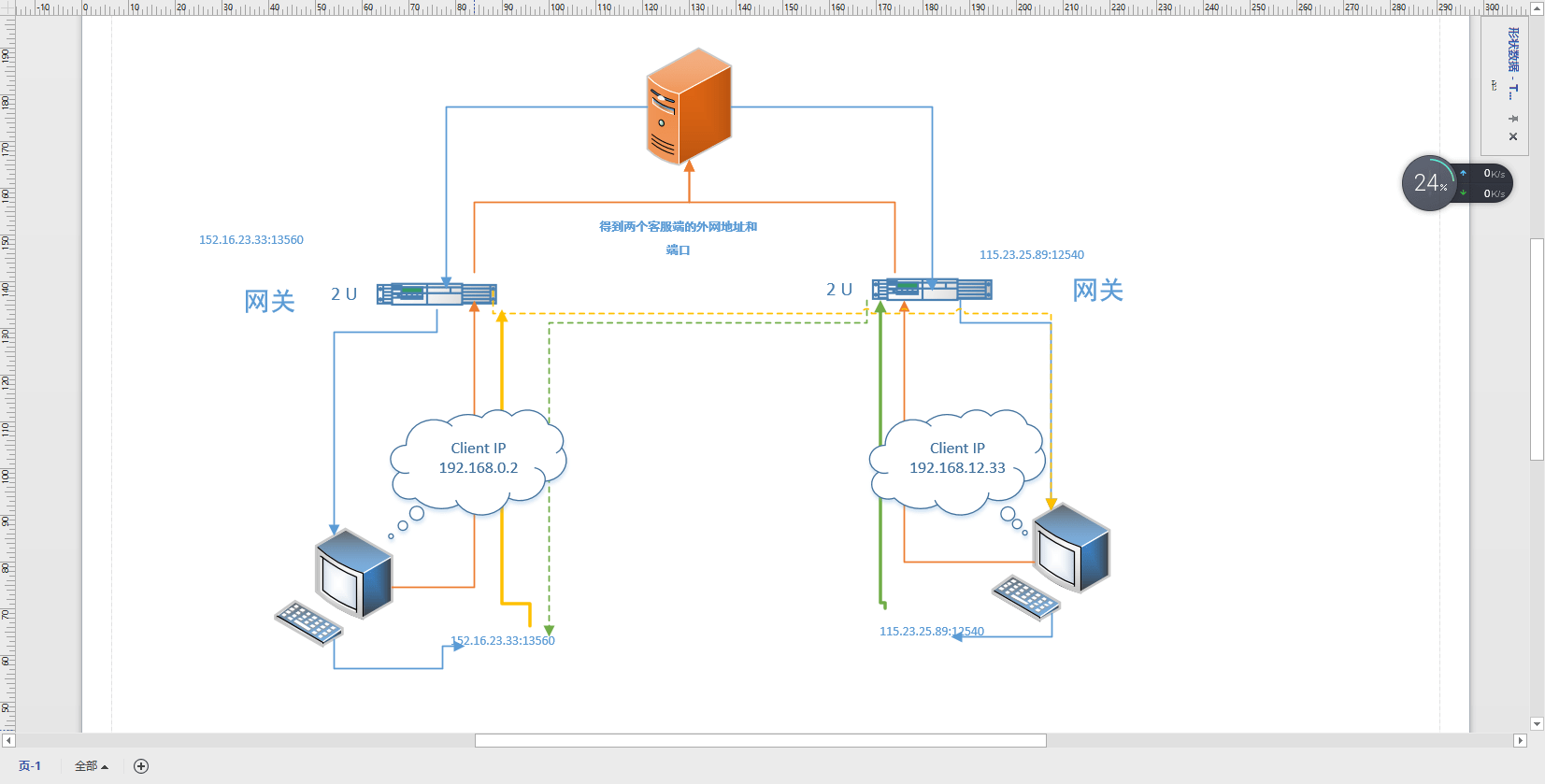Select the left client keyboard shape
The width and height of the screenshot is (1545, 784).
(309, 623)
